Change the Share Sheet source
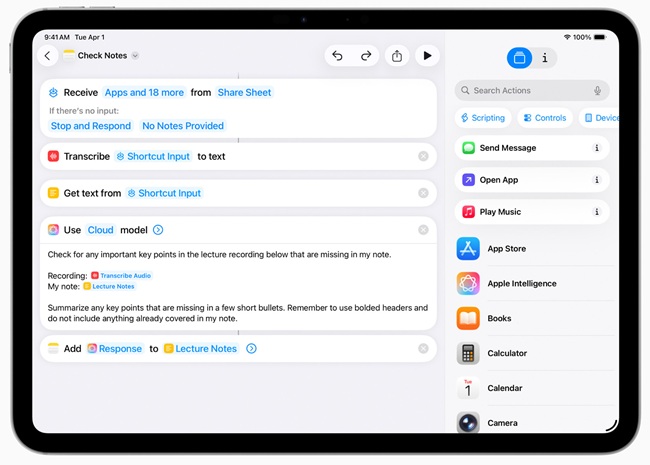The height and width of the screenshot is (465, 650). (245, 92)
